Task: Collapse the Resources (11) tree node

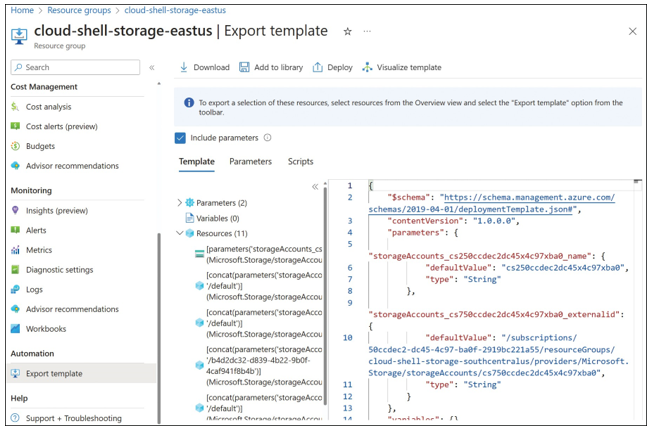Action: pyautogui.click(x=179, y=233)
